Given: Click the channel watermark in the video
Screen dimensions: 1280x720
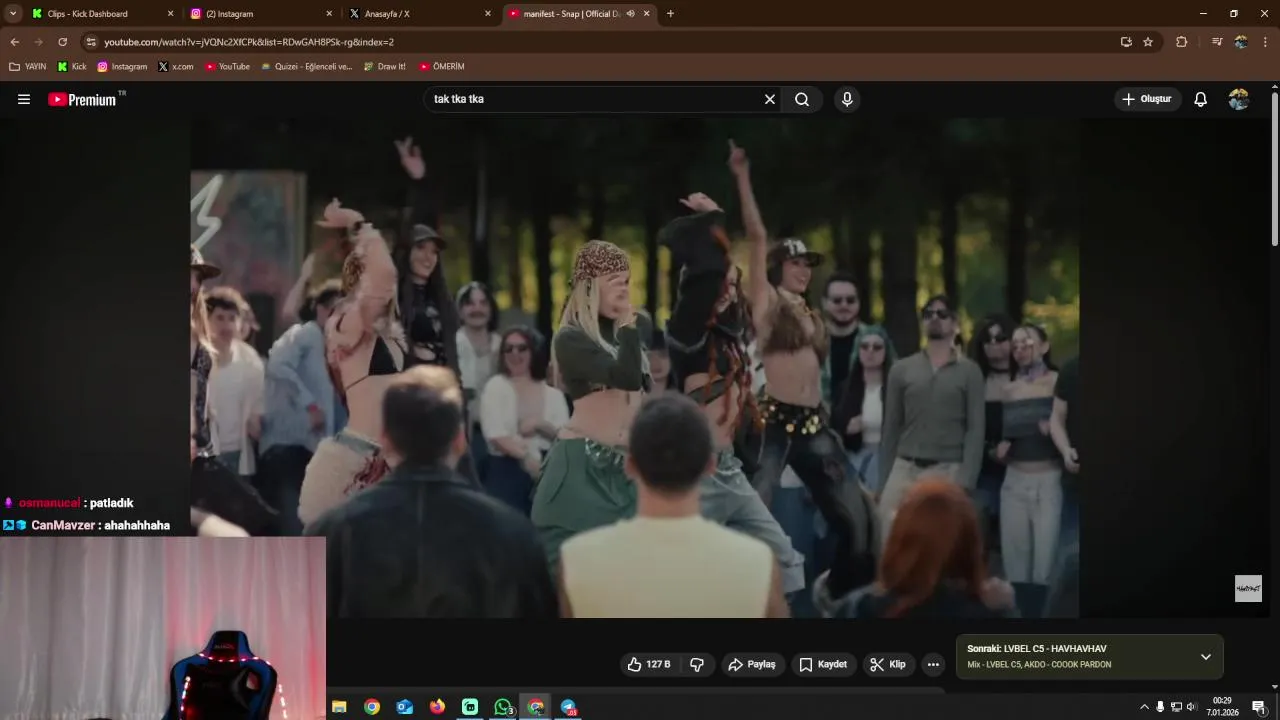Looking at the screenshot, I should (1248, 588).
